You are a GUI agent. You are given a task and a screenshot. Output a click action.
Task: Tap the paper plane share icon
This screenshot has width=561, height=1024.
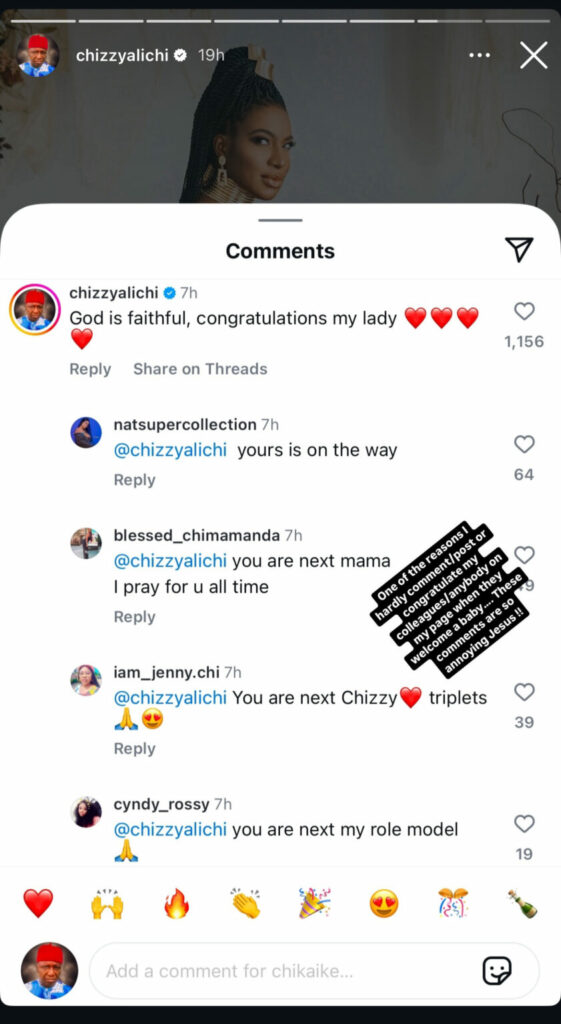point(519,249)
